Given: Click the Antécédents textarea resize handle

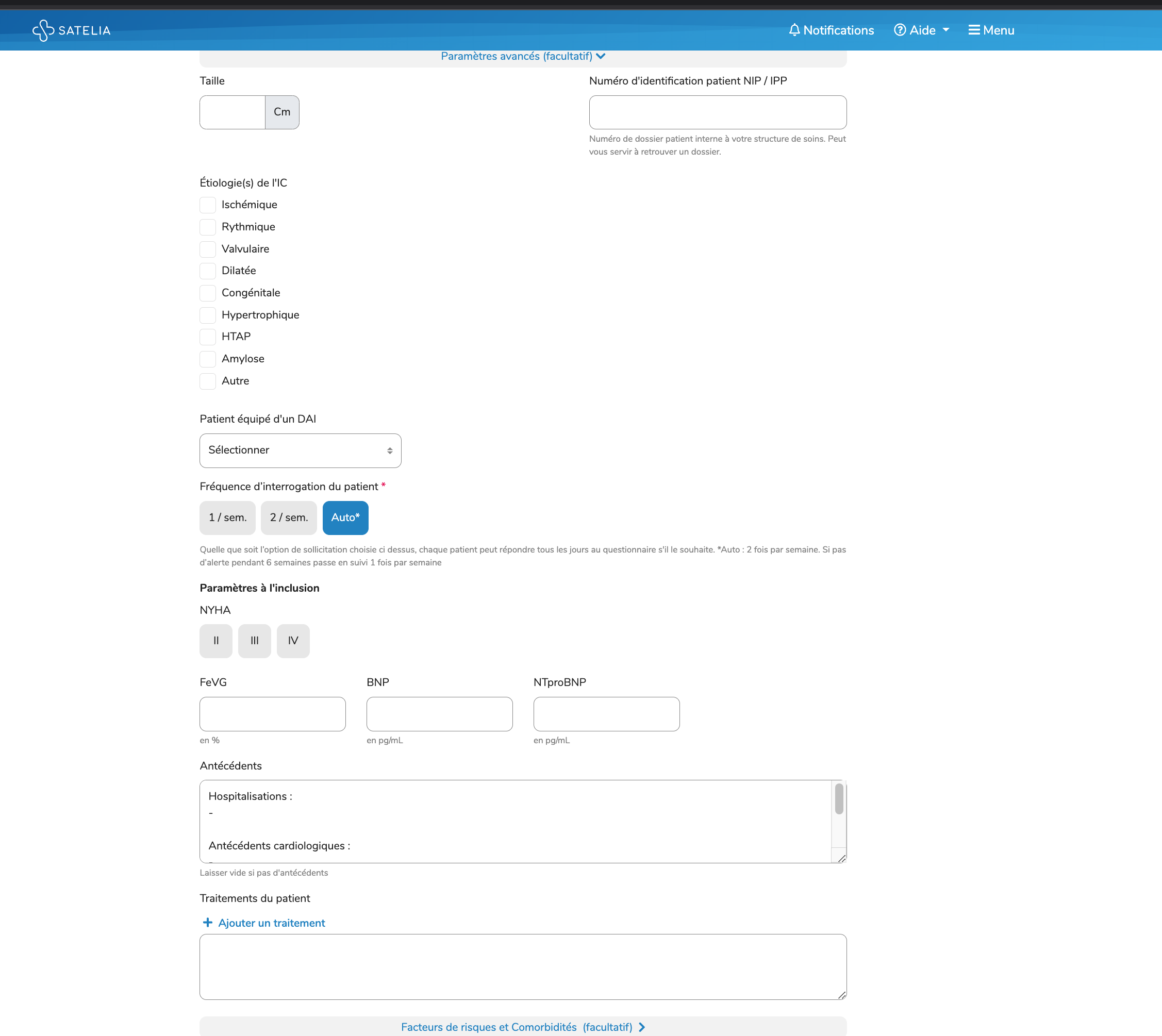Looking at the screenshot, I should [x=841, y=858].
